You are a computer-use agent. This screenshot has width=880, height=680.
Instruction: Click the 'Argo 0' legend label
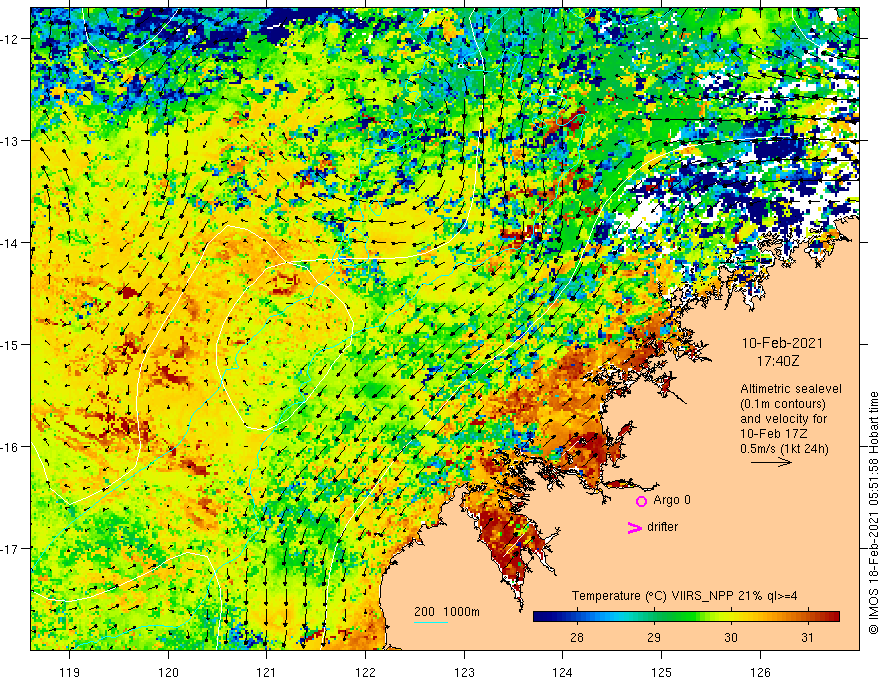(672, 500)
